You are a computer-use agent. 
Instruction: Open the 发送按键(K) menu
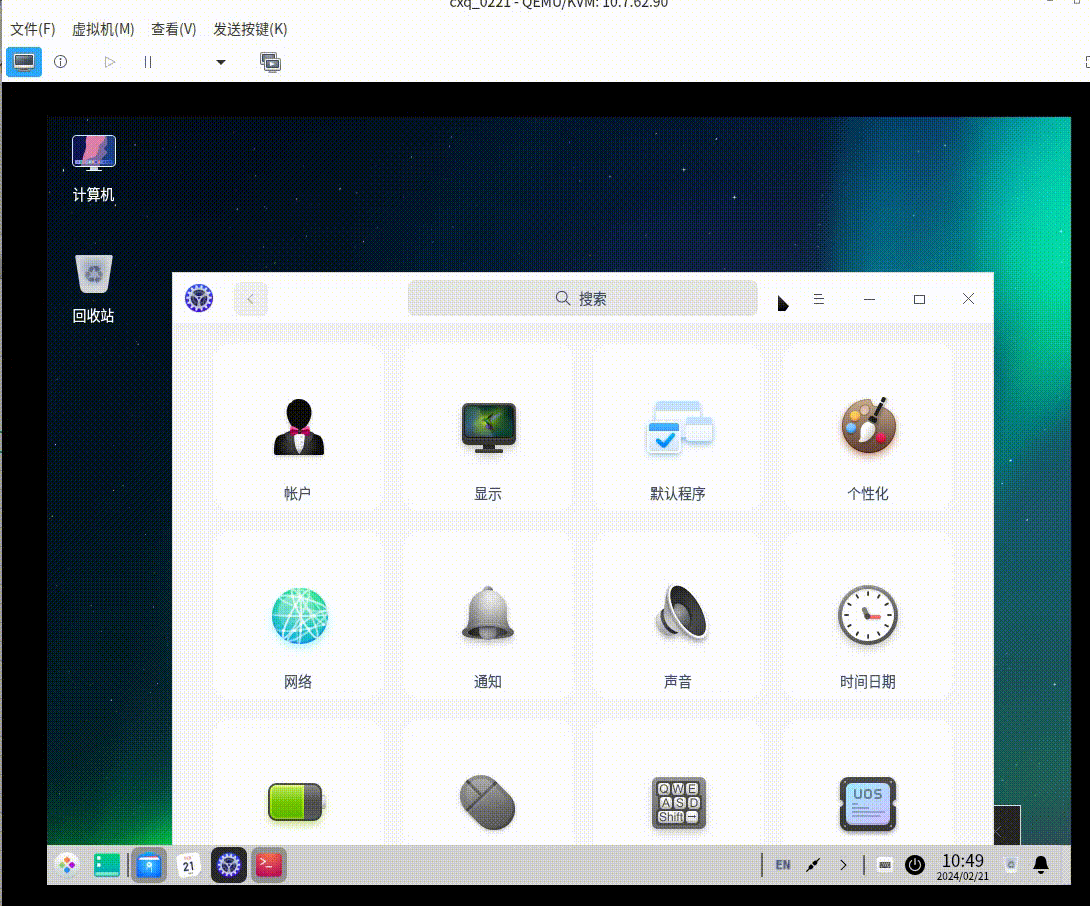[x=250, y=29]
